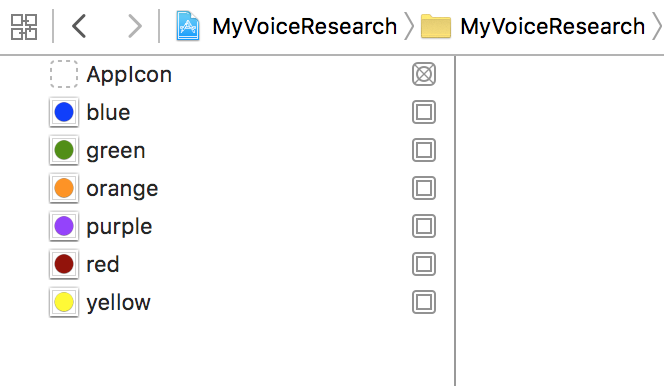Click the square icon next to blue
Image resolution: width=664 pixels, height=386 pixels.
[x=424, y=112]
